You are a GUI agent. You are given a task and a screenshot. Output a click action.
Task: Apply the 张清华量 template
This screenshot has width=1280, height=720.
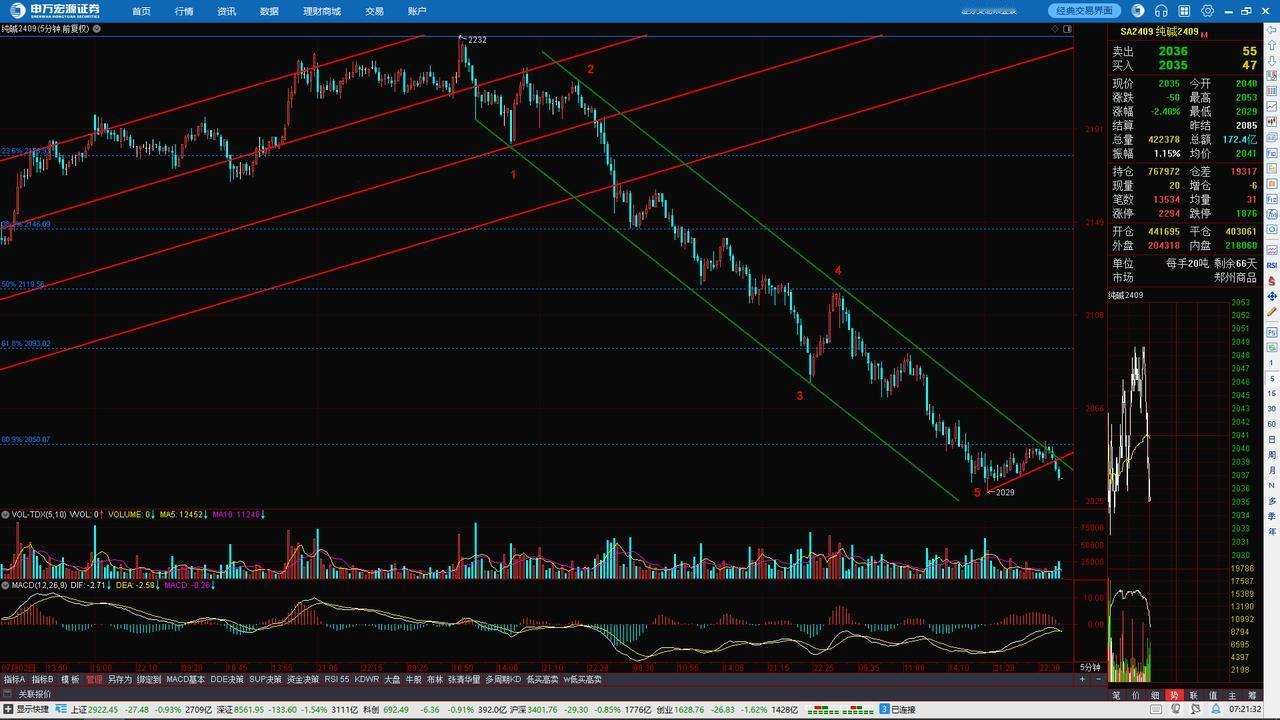click(464, 679)
